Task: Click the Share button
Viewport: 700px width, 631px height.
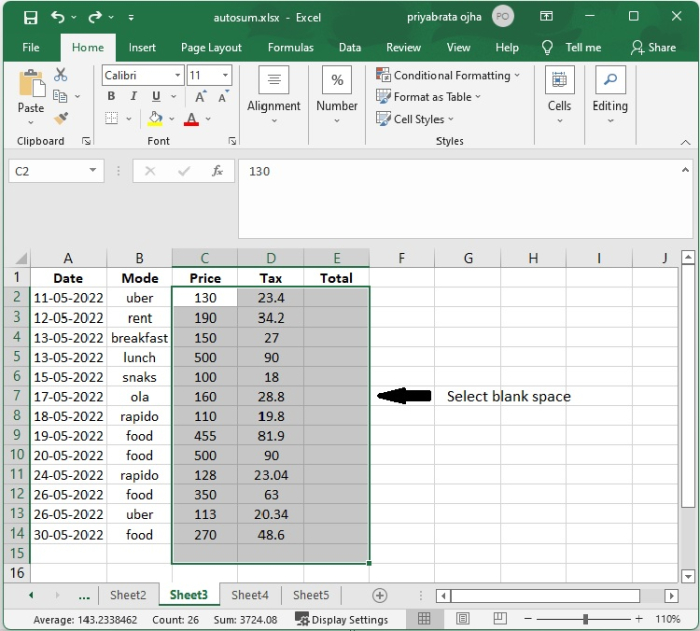Action: 653,47
